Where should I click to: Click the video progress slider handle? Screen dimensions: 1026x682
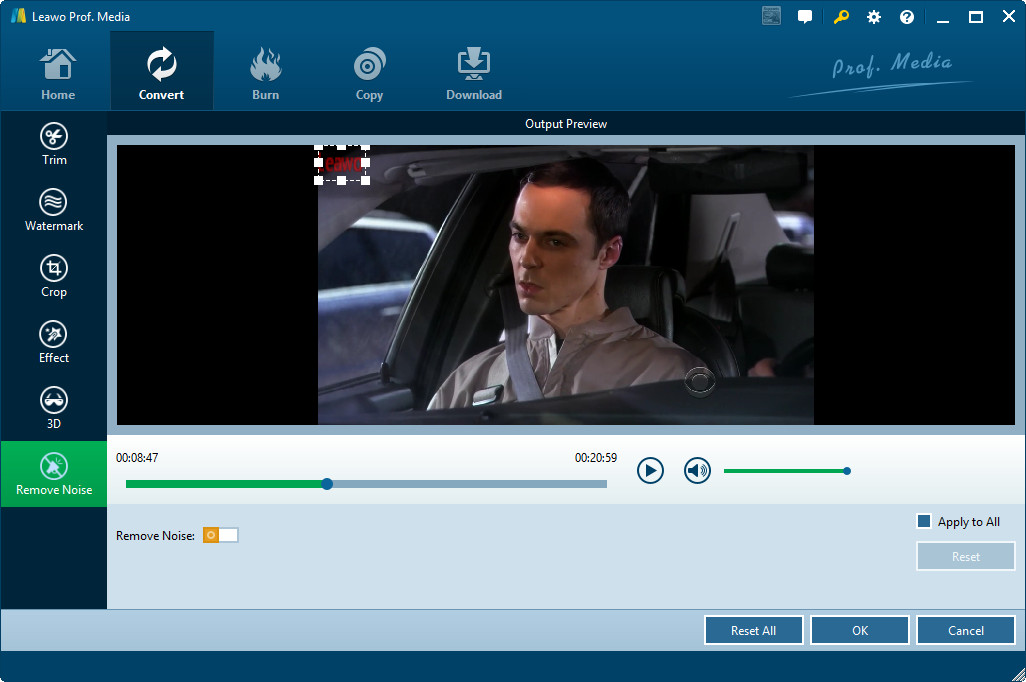(327, 484)
